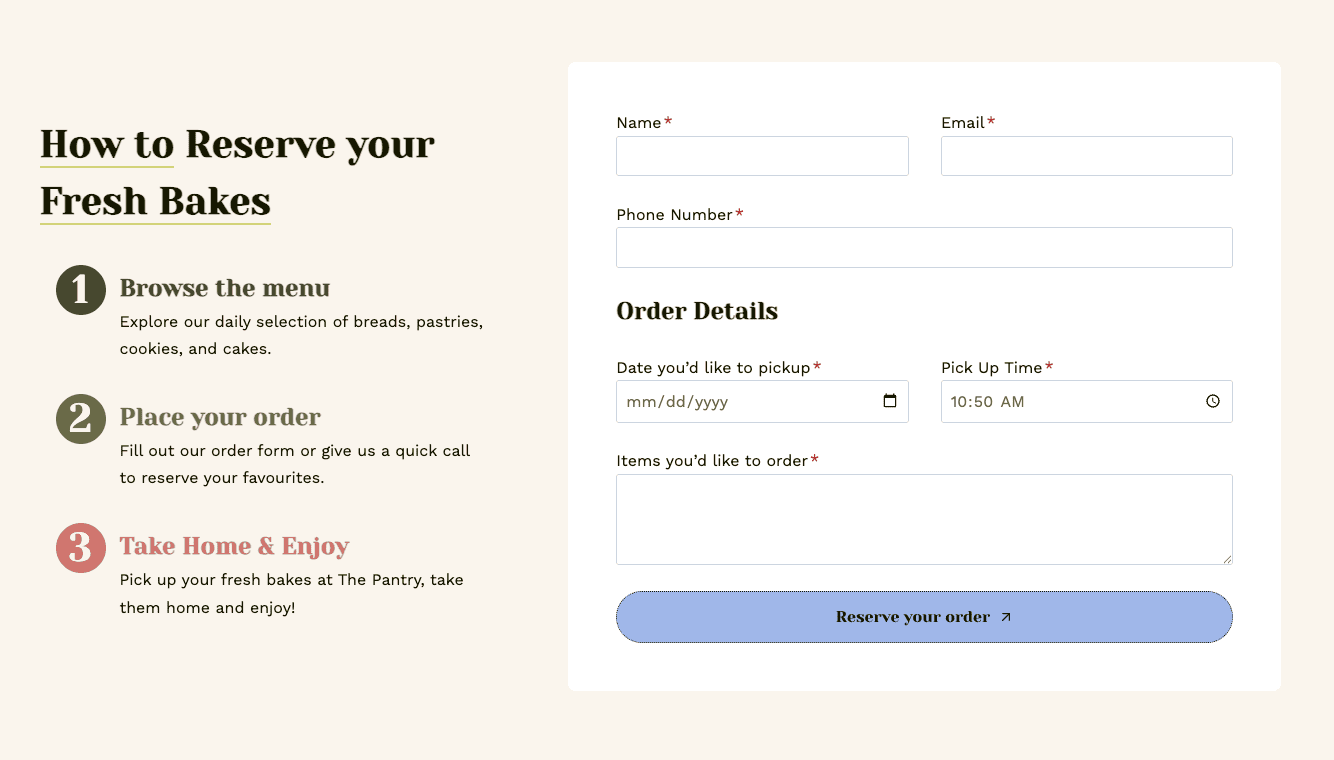Click the clock icon in Pick Up Time
The width and height of the screenshot is (1334, 760).
point(1213,401)
